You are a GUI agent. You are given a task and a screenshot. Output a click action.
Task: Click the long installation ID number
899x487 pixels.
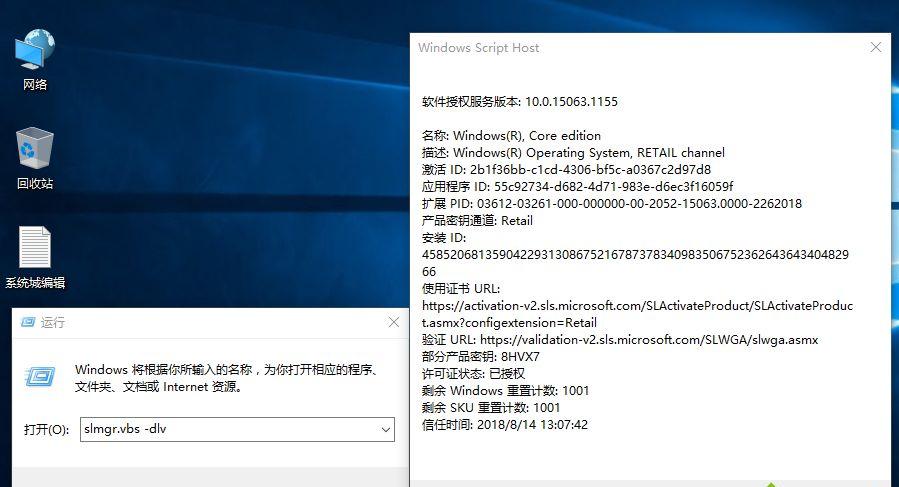pyautogui.click(x=635, y=263)
